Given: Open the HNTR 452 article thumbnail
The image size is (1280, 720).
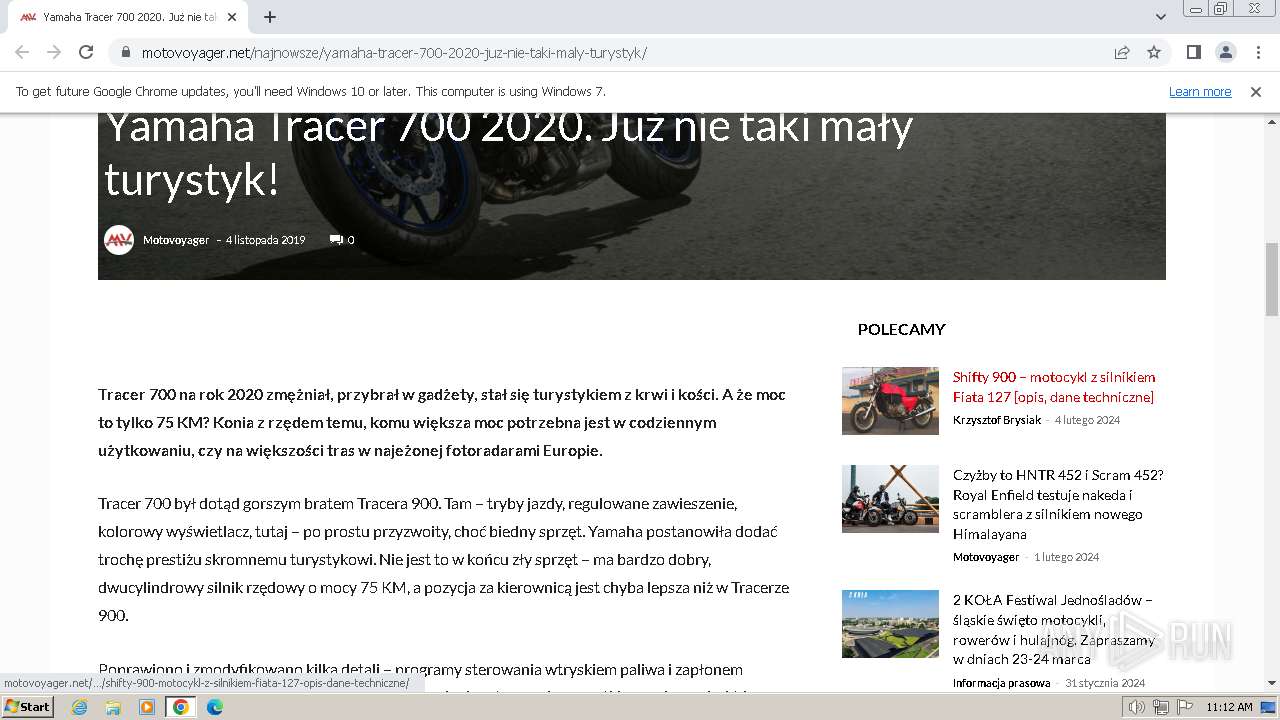Looking at the screenshot, I should coord(890,499).
